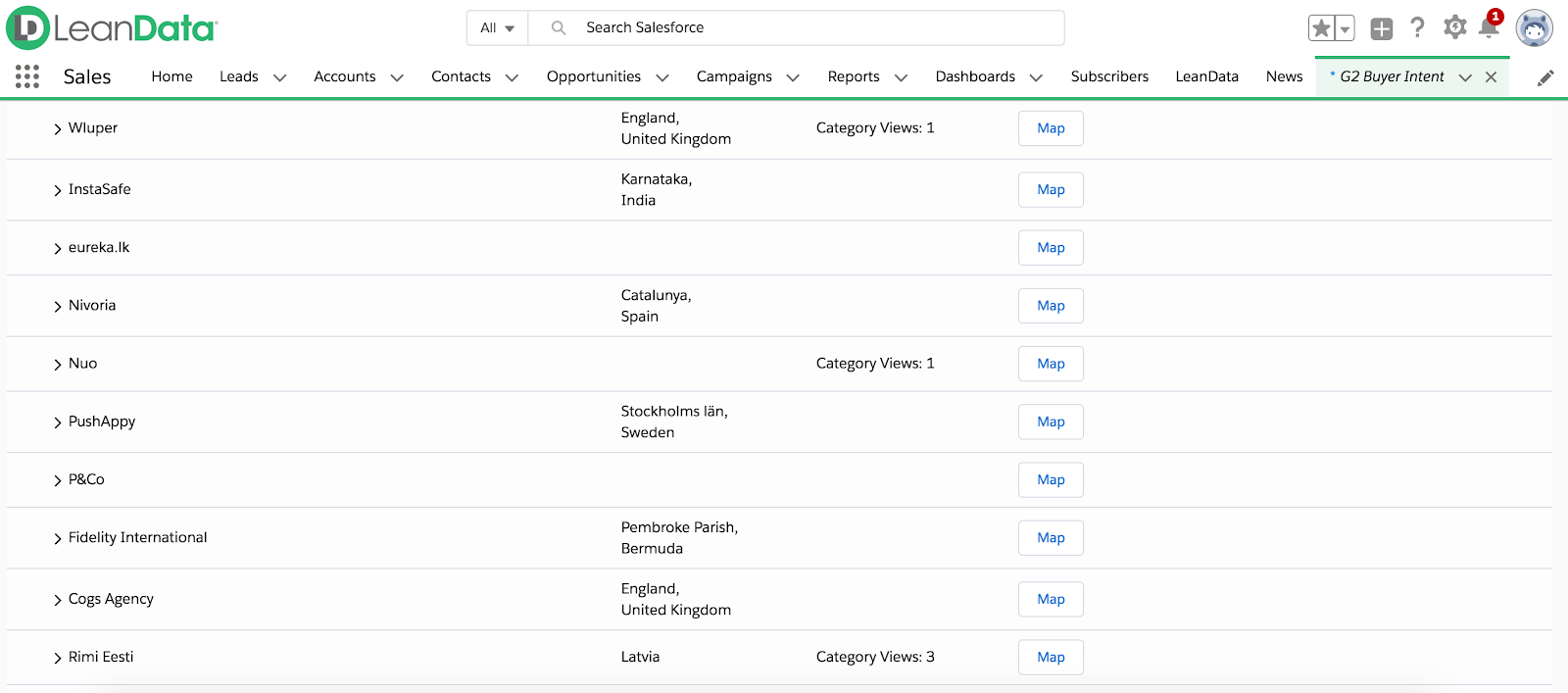
Task: Click Map button for P&Co
Action: (x=1051, y=479)
